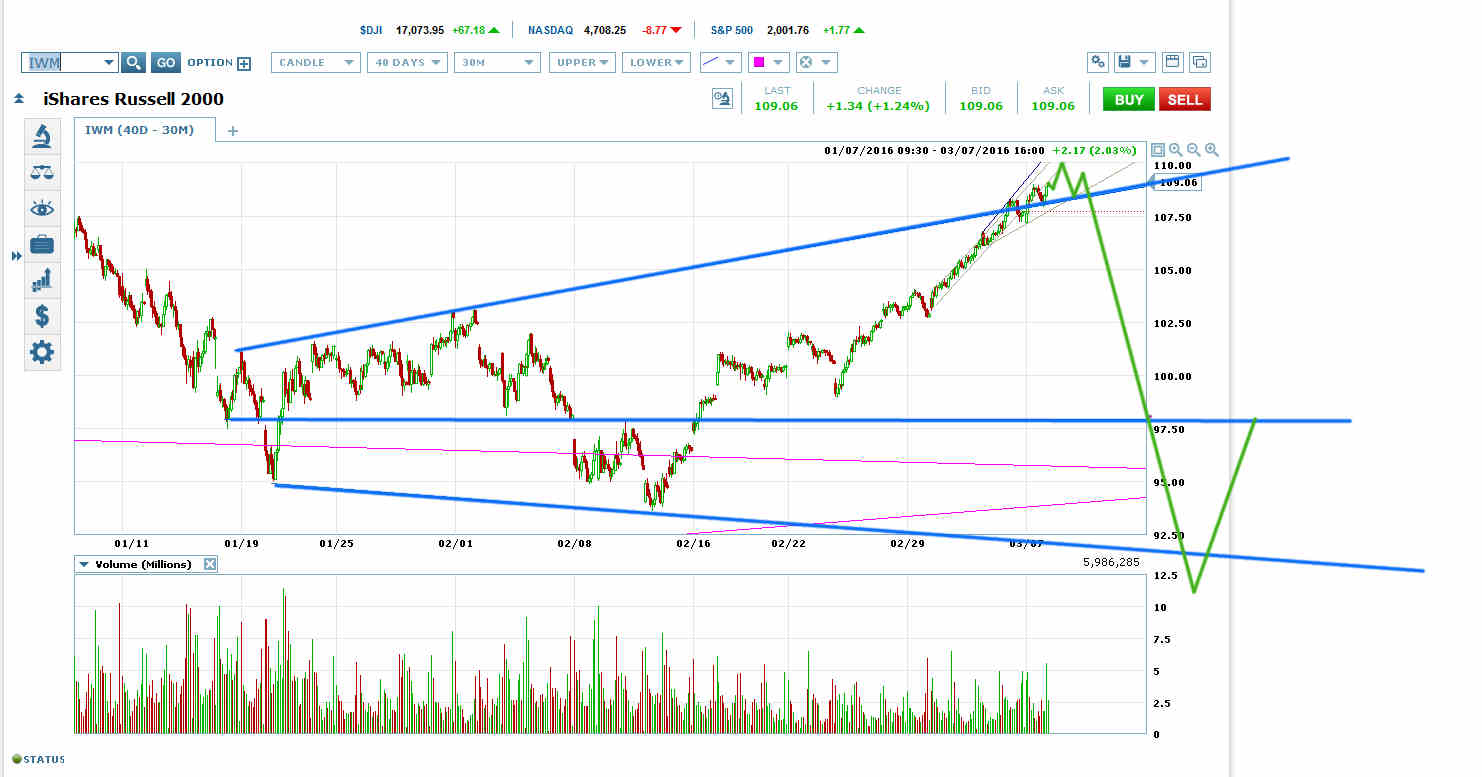Open the bar chart icon in sidebar

pyautogui.click(x=42, y=280)
